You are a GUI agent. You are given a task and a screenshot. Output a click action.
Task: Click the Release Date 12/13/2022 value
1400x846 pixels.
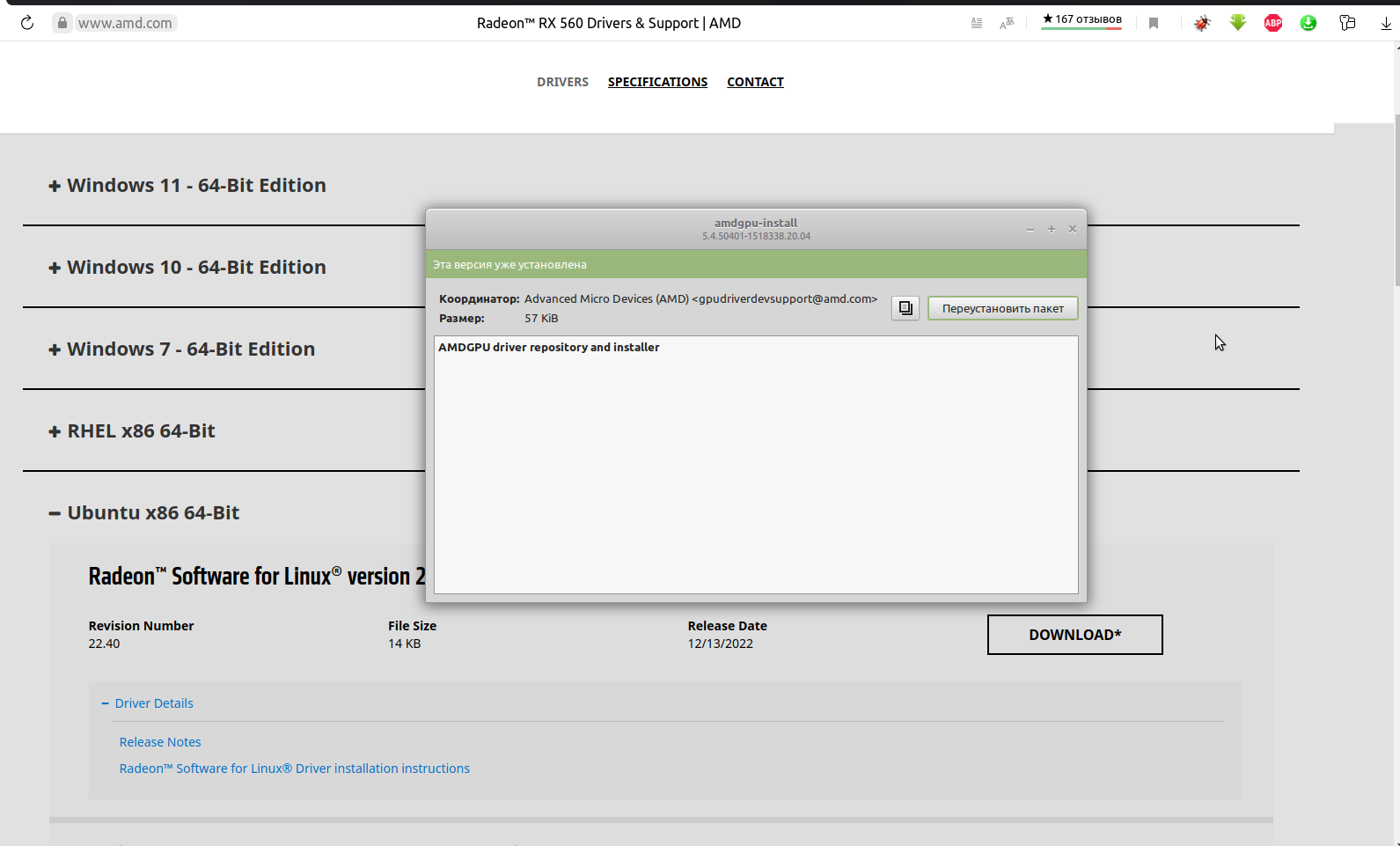click(x=720, y=644)
